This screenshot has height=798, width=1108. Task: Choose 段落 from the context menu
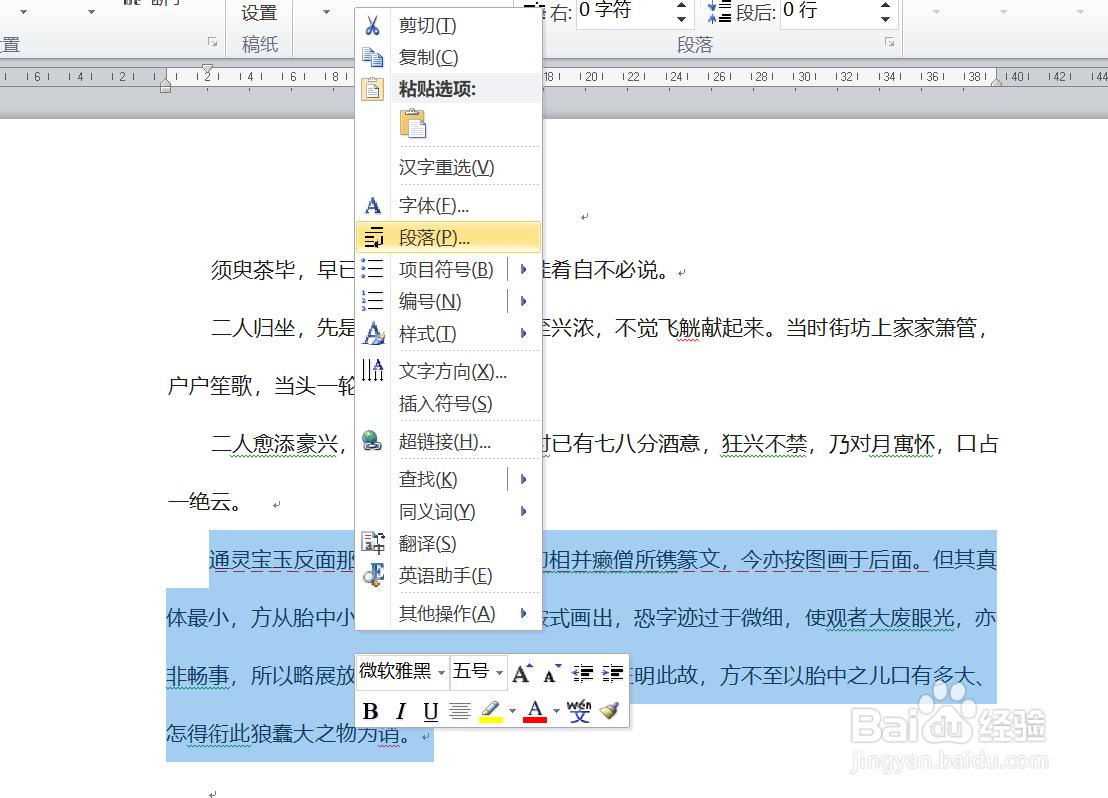(430, 237)
